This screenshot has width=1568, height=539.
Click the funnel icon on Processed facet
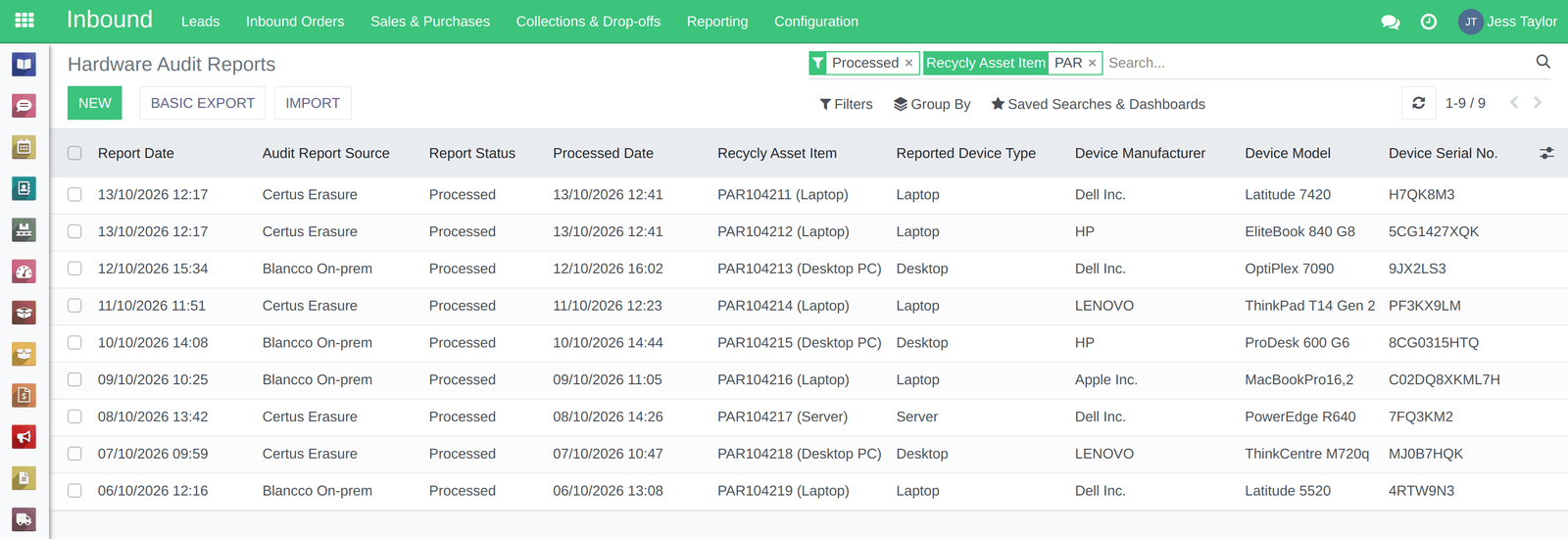click(x=817, y=63)
